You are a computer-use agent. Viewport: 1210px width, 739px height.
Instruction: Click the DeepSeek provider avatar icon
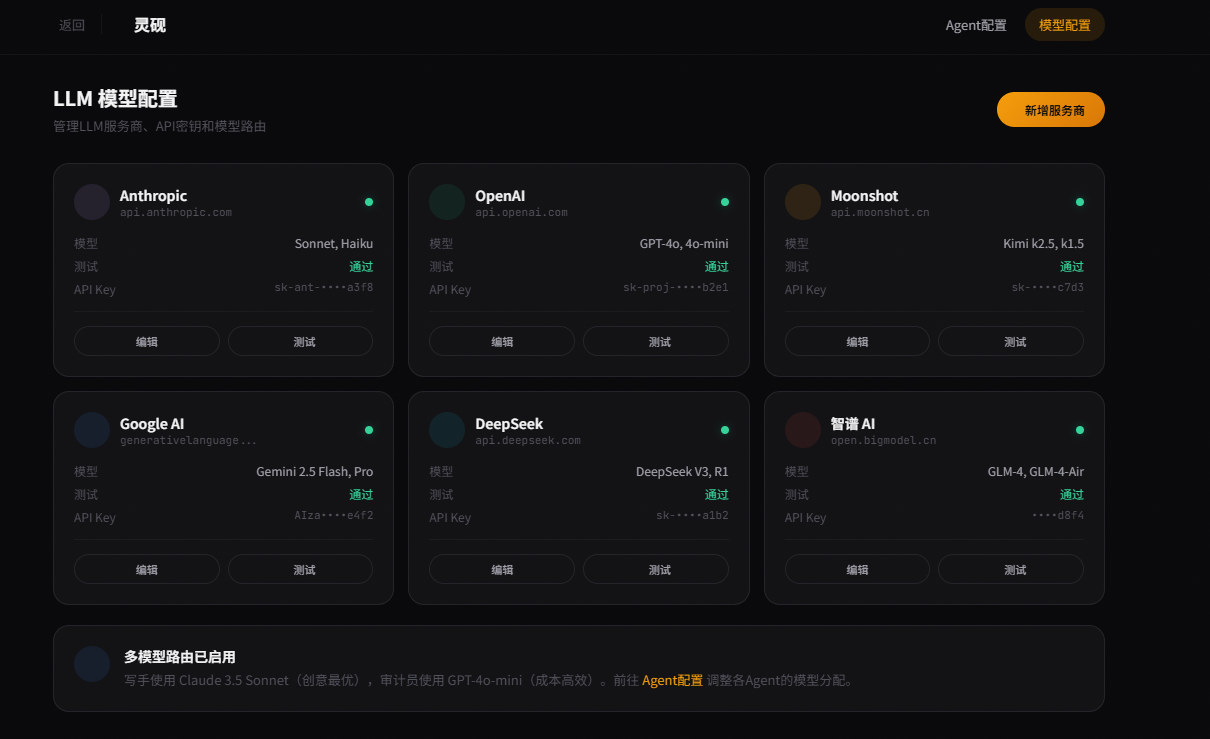click(x=447, y=430)
